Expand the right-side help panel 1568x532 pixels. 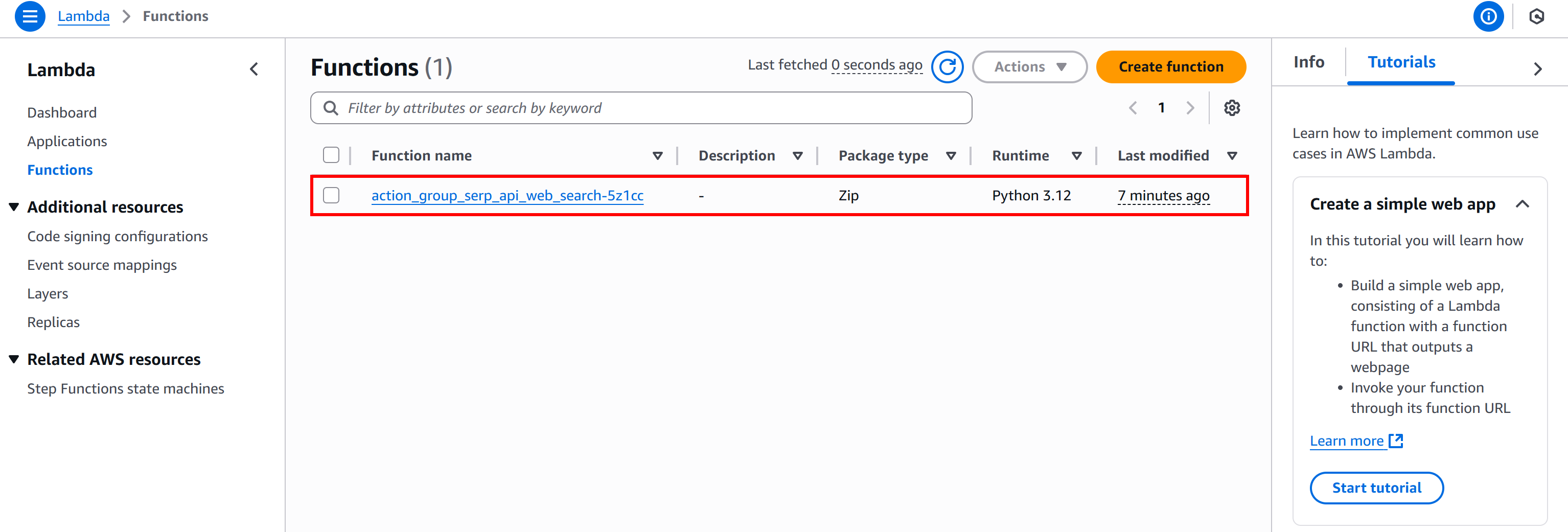(1539, 69)
